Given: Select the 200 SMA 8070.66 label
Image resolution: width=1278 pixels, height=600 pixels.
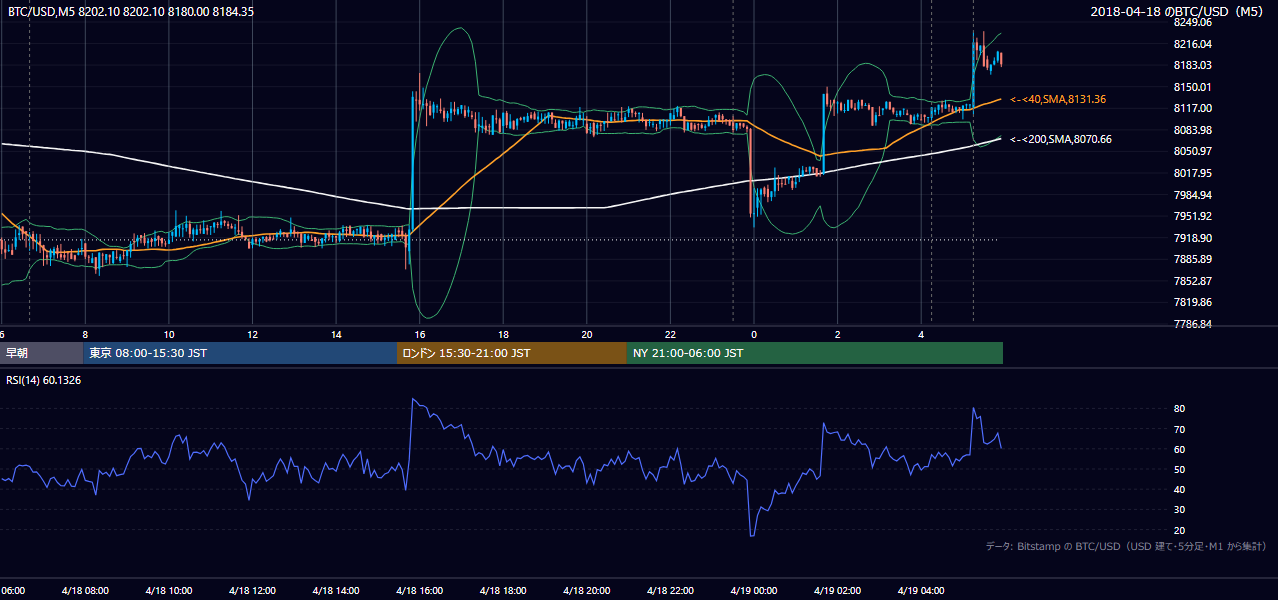Looking at the screenshot, I should pos(1061,139).
